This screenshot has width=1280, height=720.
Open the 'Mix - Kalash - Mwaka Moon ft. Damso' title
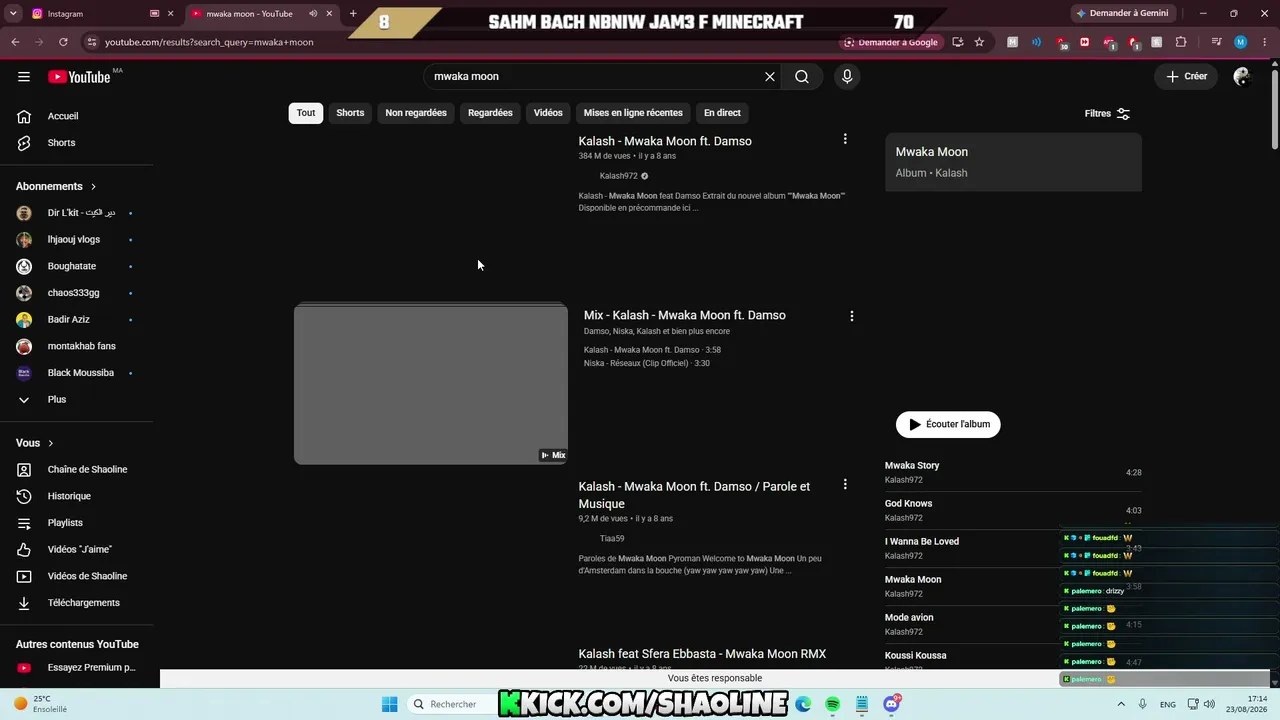coord(685,315)
